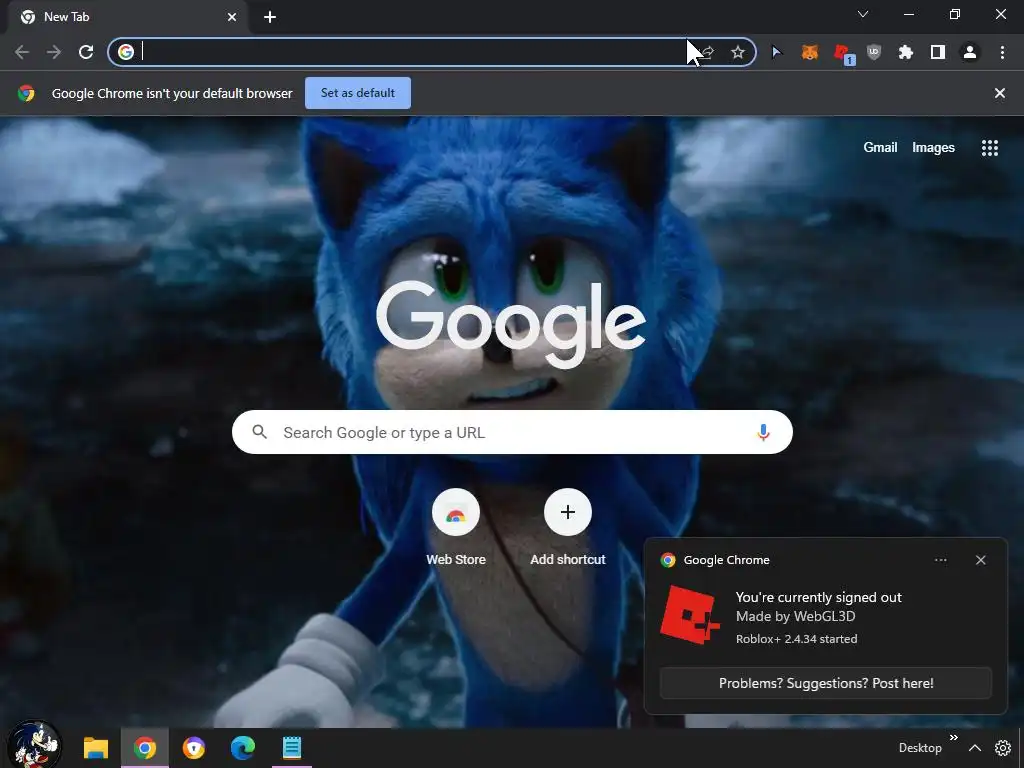Screen dimensions: 1024x768
Task: Open the uBlock Origin shield extension
Action: pos(874,52)
